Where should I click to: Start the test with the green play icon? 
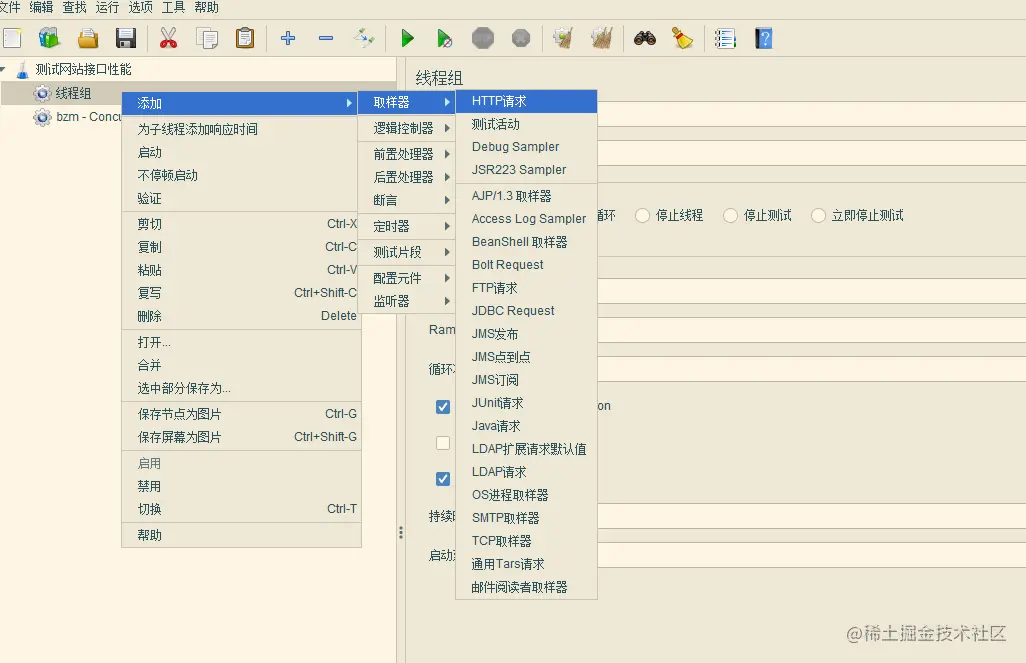(x=407, y=38)
